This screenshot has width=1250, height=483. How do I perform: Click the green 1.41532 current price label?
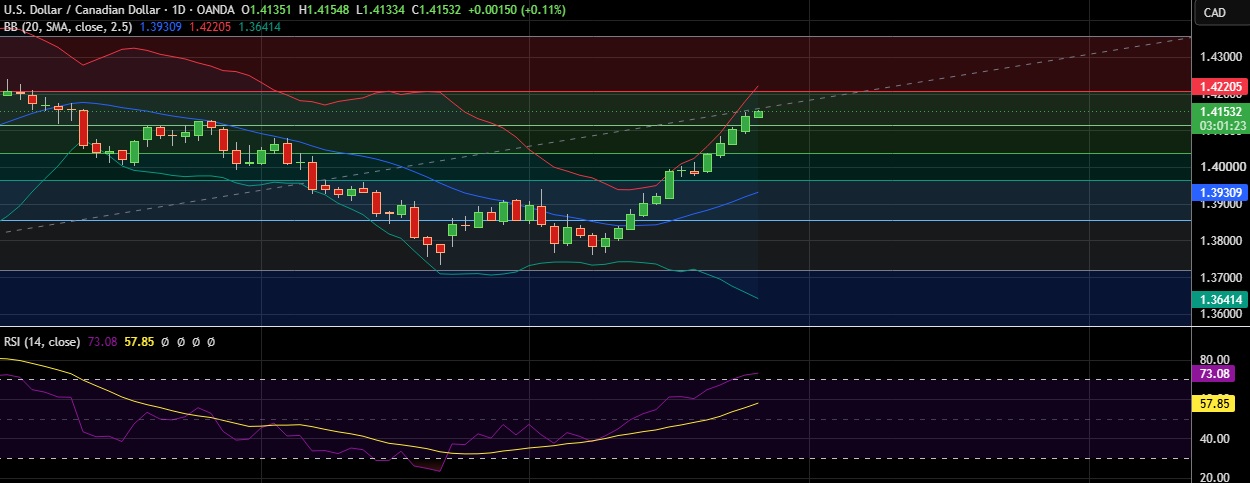[x=1221, y=111]
